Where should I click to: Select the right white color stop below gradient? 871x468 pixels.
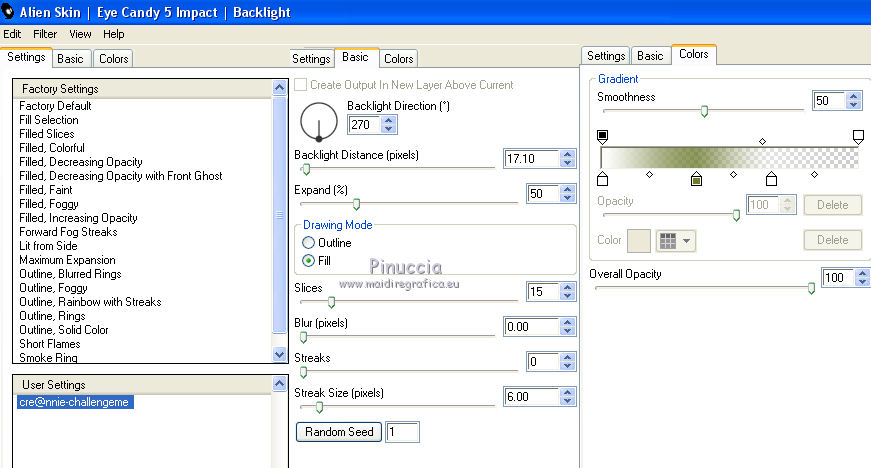(x=771, y=179)
